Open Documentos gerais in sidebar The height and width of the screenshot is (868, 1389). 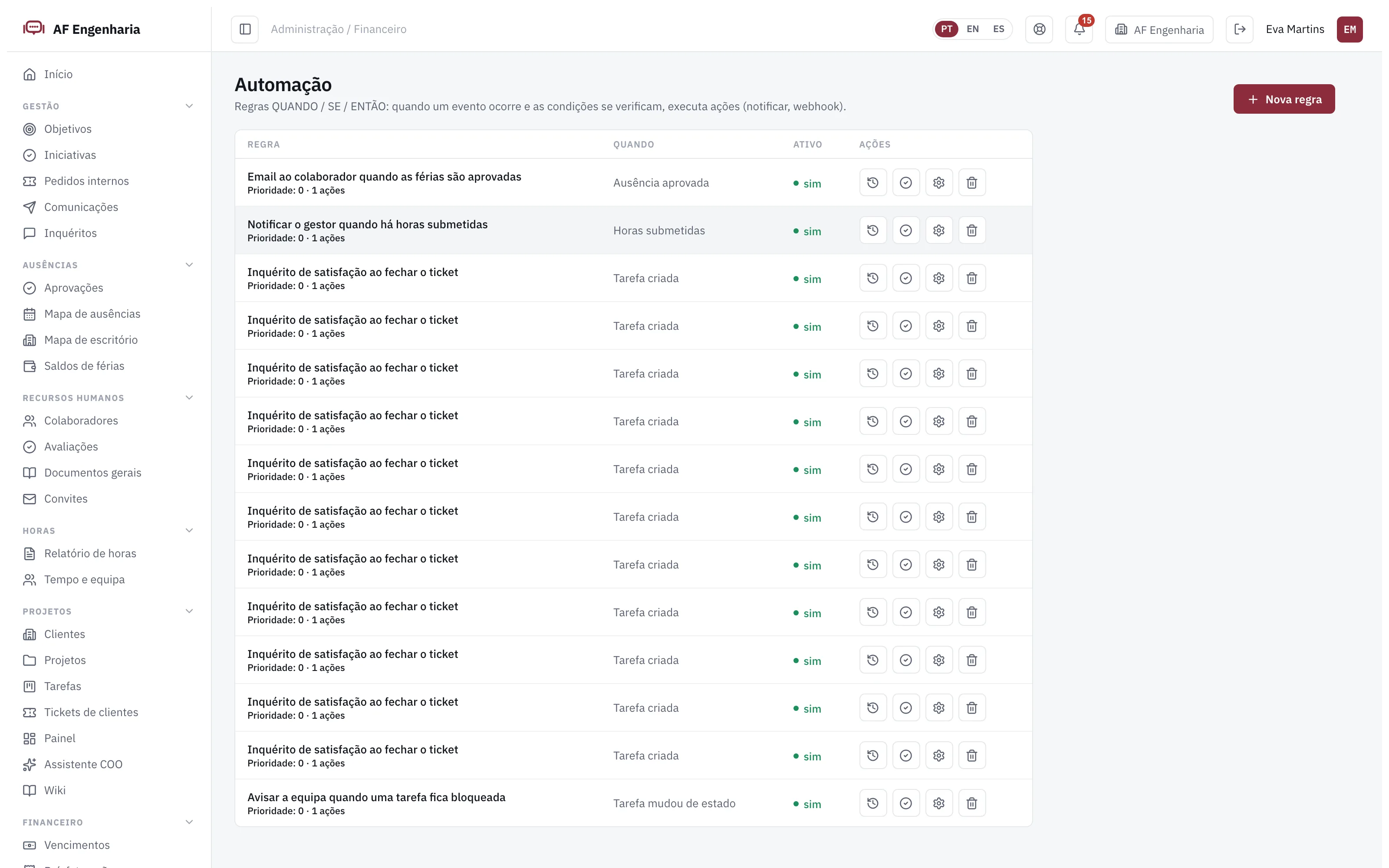pos(109,473)
